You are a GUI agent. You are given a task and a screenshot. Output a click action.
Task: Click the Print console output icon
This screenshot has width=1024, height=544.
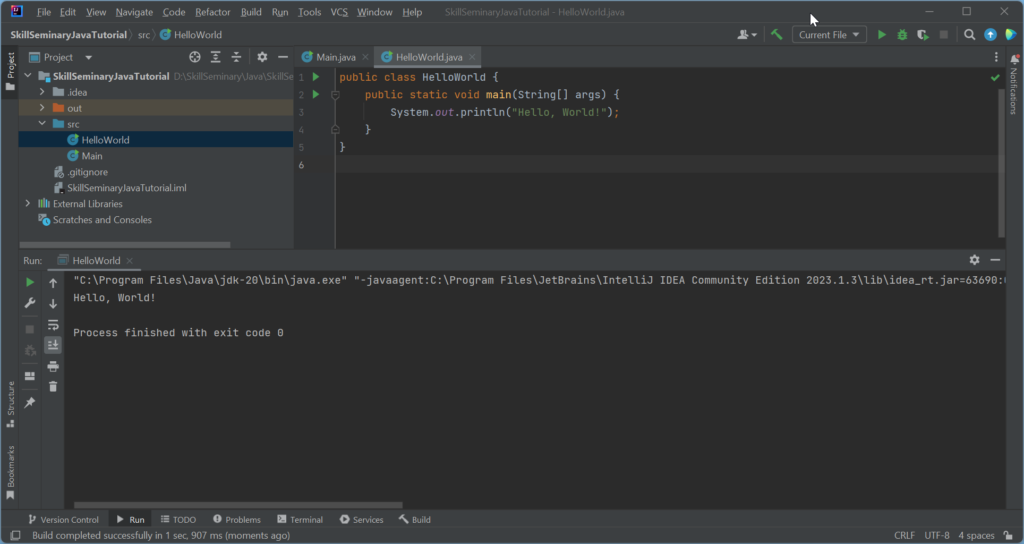[x=53, y=366]
